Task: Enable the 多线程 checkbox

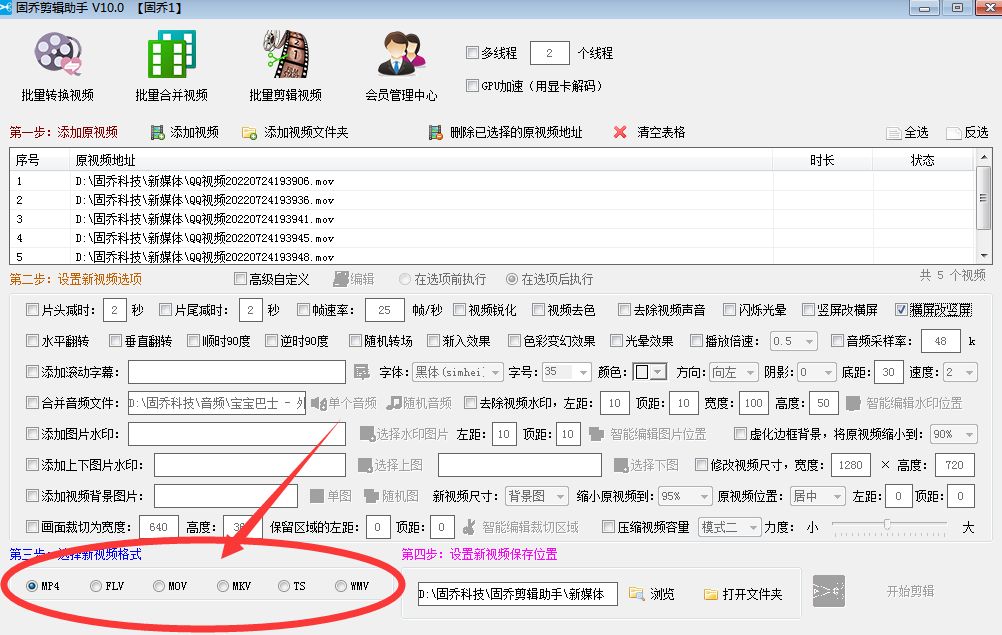Action: point(471,53)
